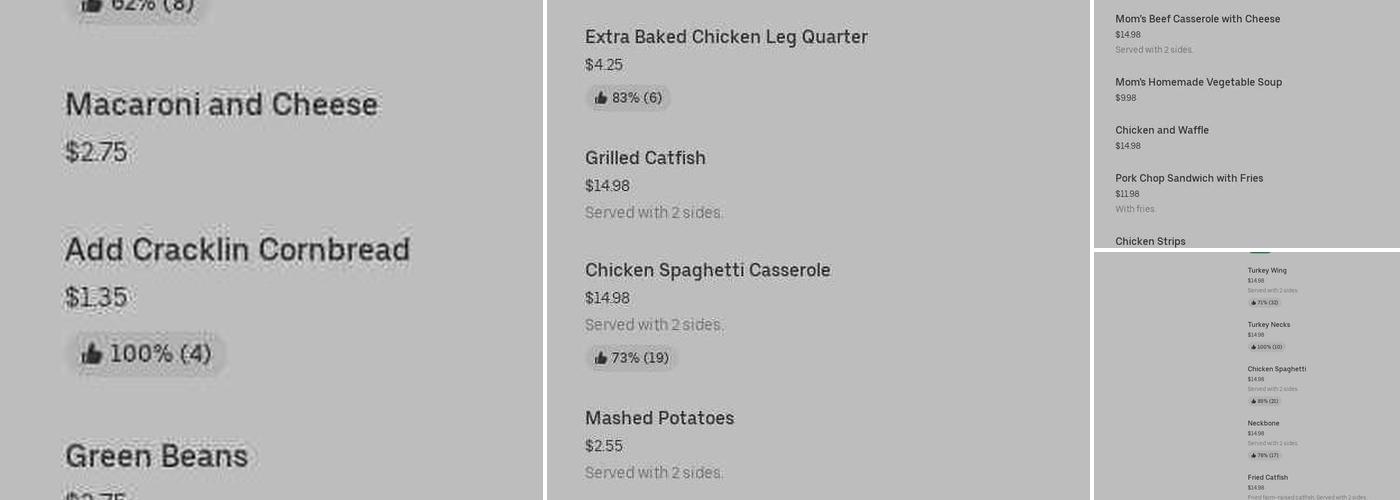Viewport: 1400px width, 500px height.
Task: Click thumbs-up icon under Turkey Necks
Action: click(x=1254, y=347)
